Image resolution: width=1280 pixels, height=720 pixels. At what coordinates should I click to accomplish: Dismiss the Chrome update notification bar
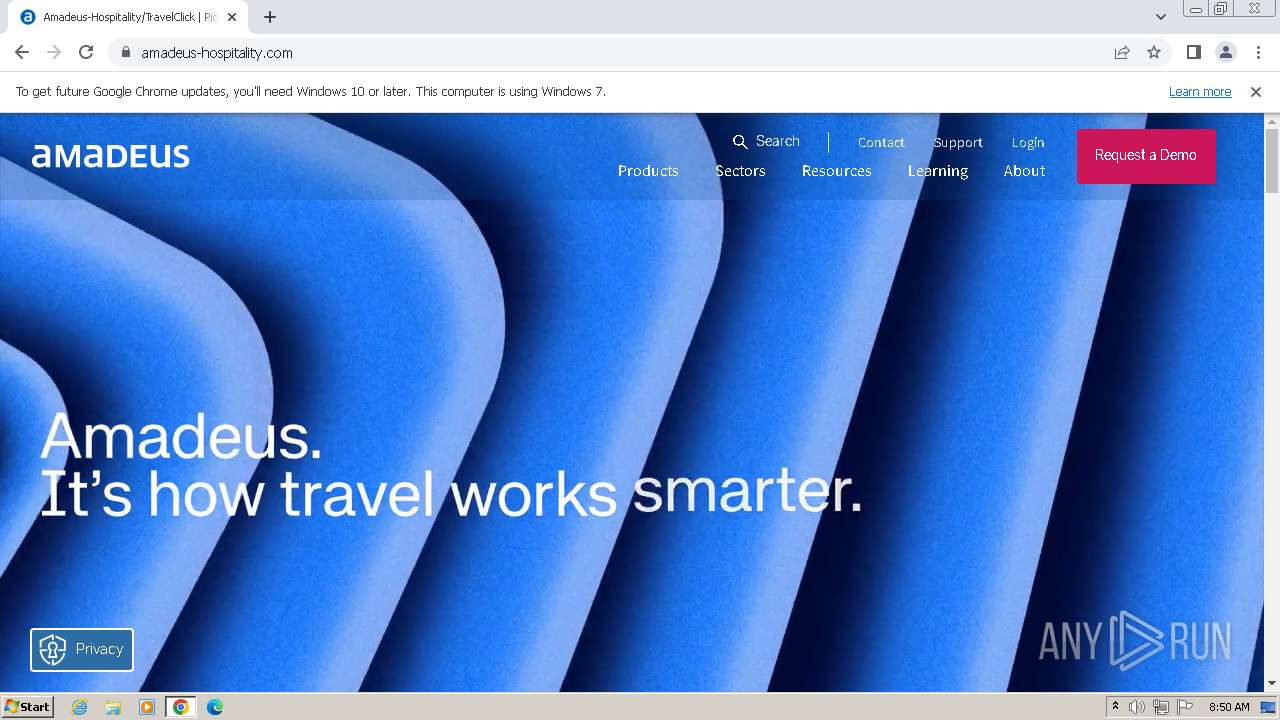click(1256, 92)
